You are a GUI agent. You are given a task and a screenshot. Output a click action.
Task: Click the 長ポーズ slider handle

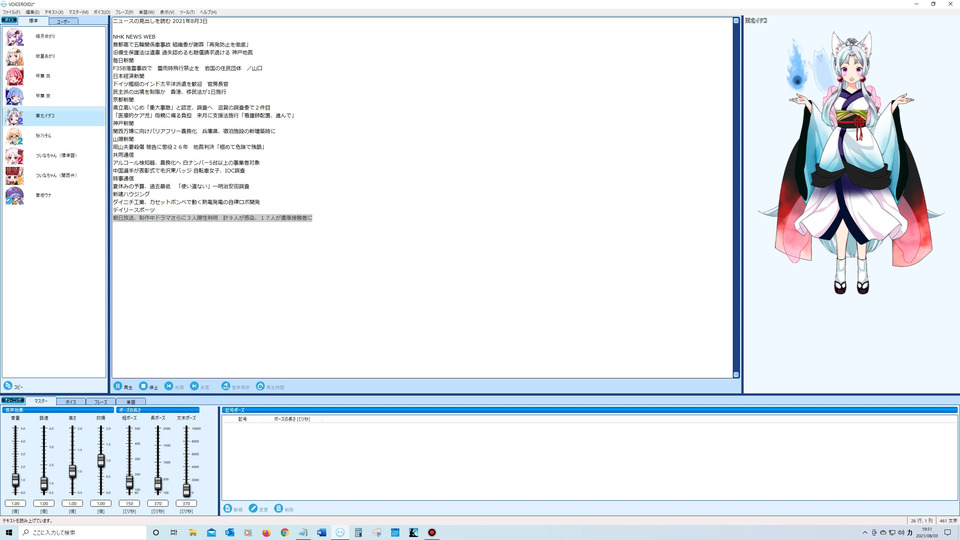(158, 484)
